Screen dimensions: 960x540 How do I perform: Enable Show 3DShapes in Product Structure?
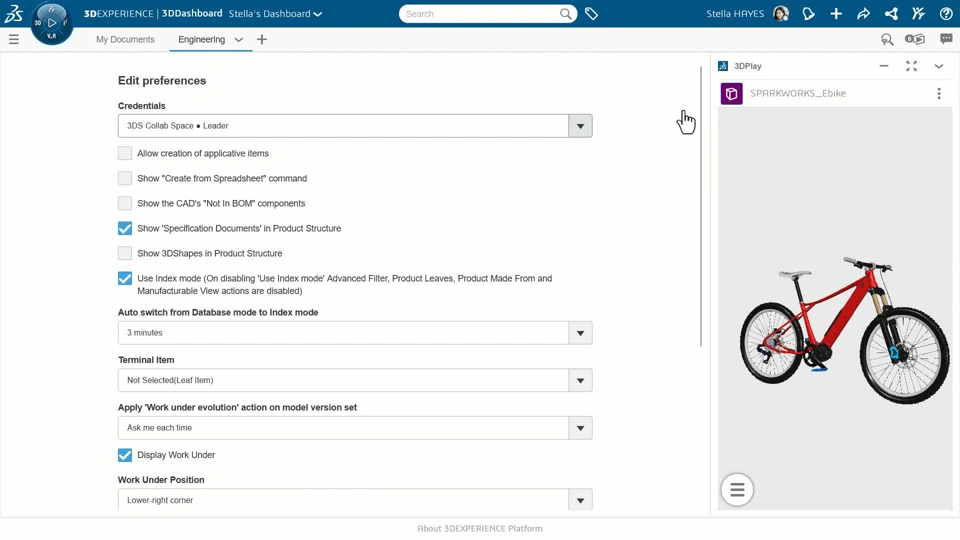click(125, 253)
